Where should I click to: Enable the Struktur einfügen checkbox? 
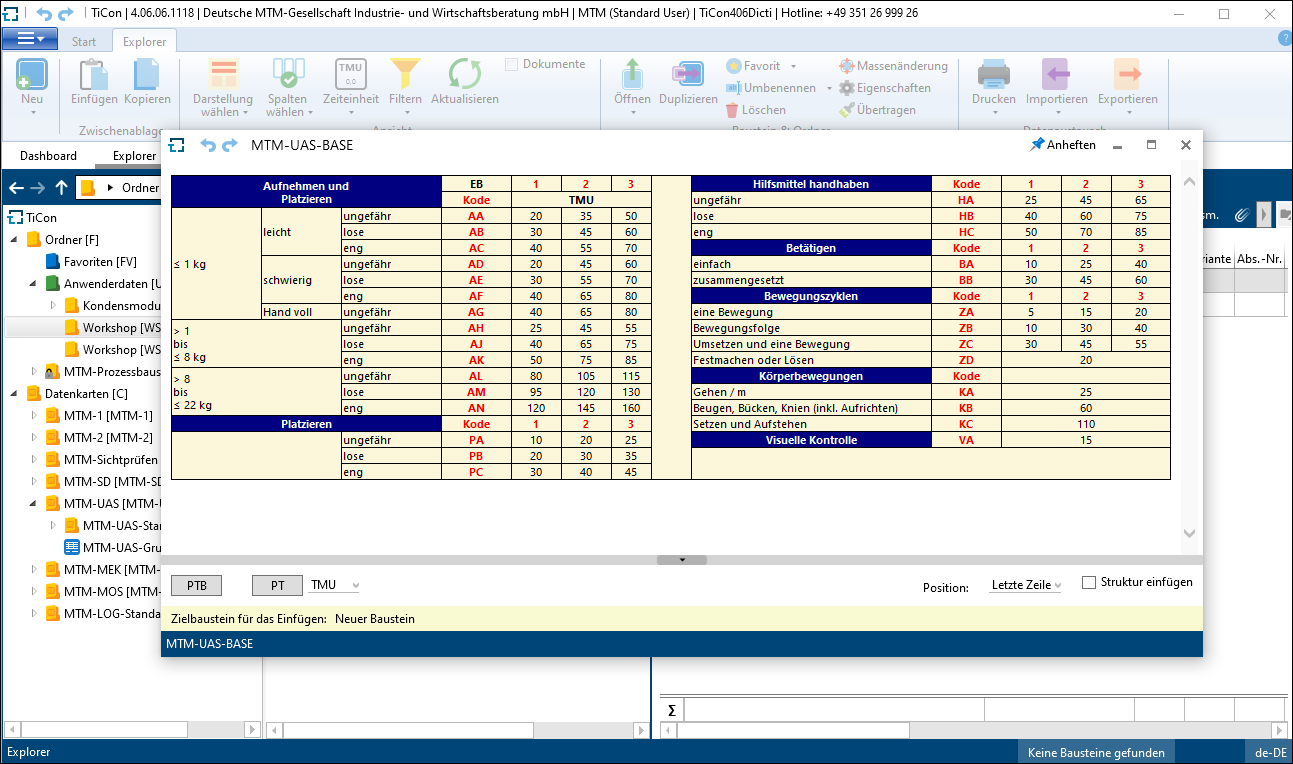point(1089,582)
